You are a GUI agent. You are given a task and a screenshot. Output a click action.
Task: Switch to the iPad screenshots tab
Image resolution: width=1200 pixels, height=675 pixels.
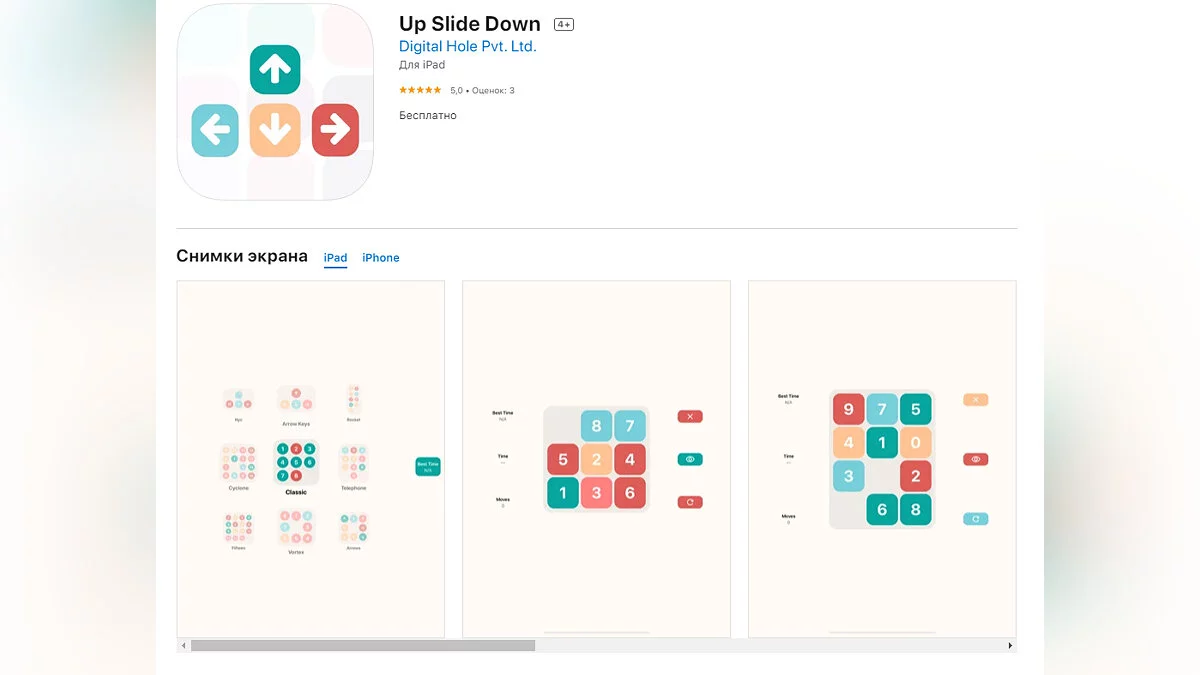(x=335, y=258)
